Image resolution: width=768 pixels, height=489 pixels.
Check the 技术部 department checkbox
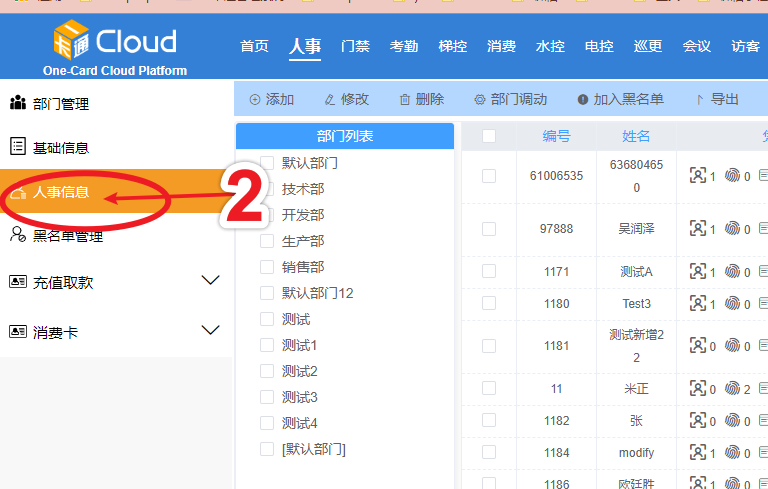click(x=267, y=189)
